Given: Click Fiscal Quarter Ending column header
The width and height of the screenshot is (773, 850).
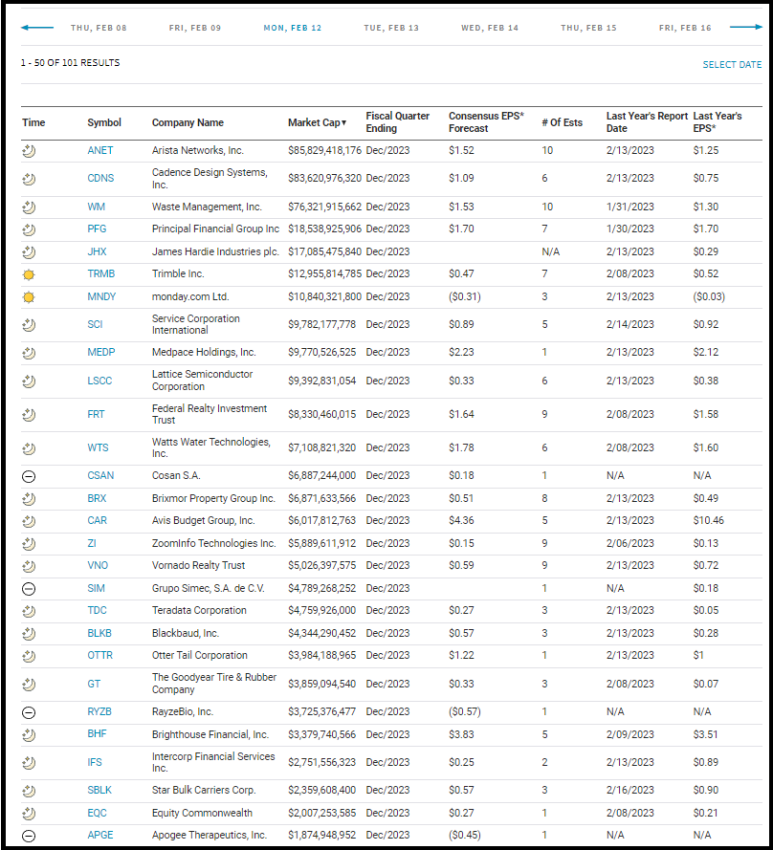Looking at the screenshot, I should click(397, 122).
